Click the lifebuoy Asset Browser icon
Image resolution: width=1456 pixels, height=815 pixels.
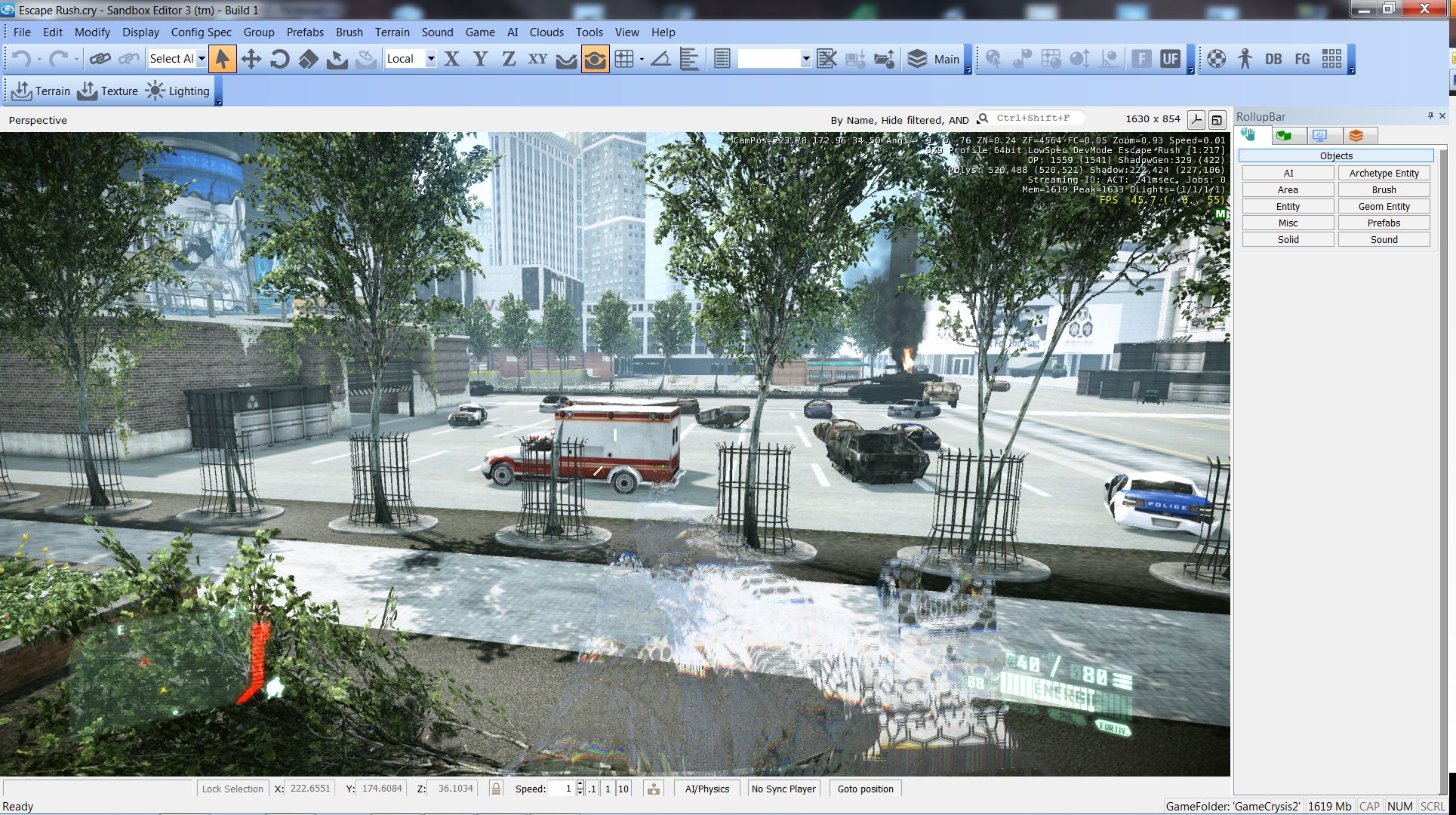pyautogui.click(x=1217, y=59)
